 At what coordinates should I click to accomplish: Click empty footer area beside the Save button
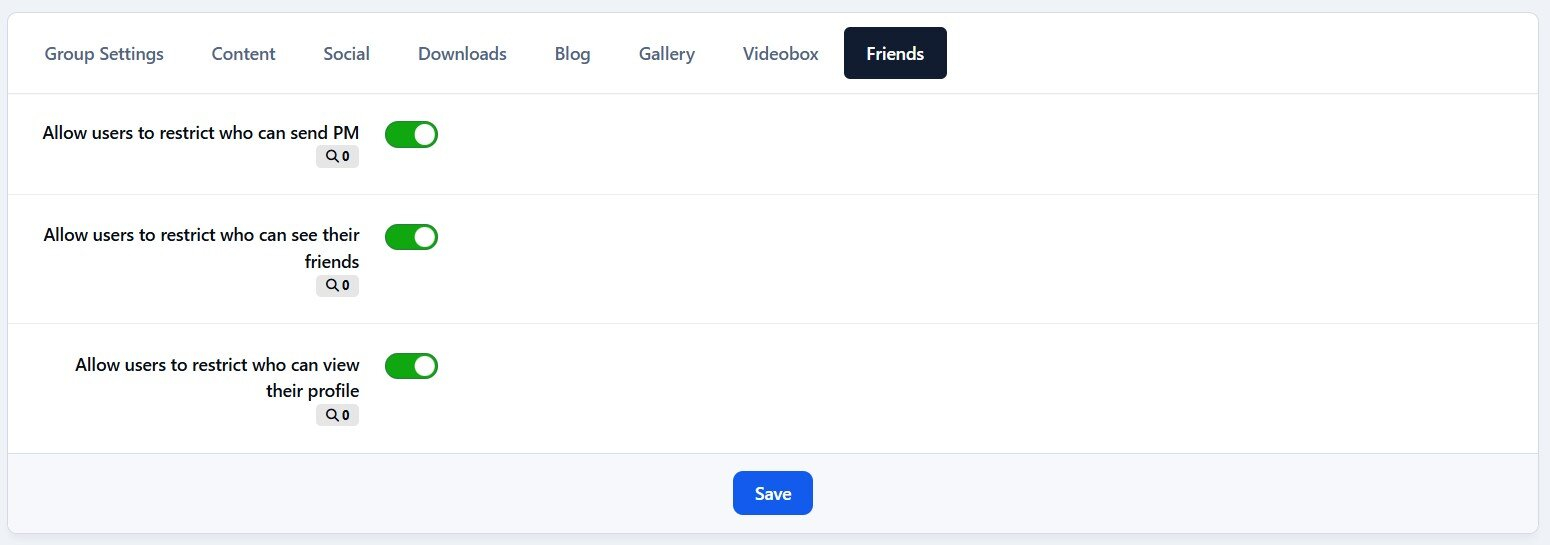[1100, 493]
